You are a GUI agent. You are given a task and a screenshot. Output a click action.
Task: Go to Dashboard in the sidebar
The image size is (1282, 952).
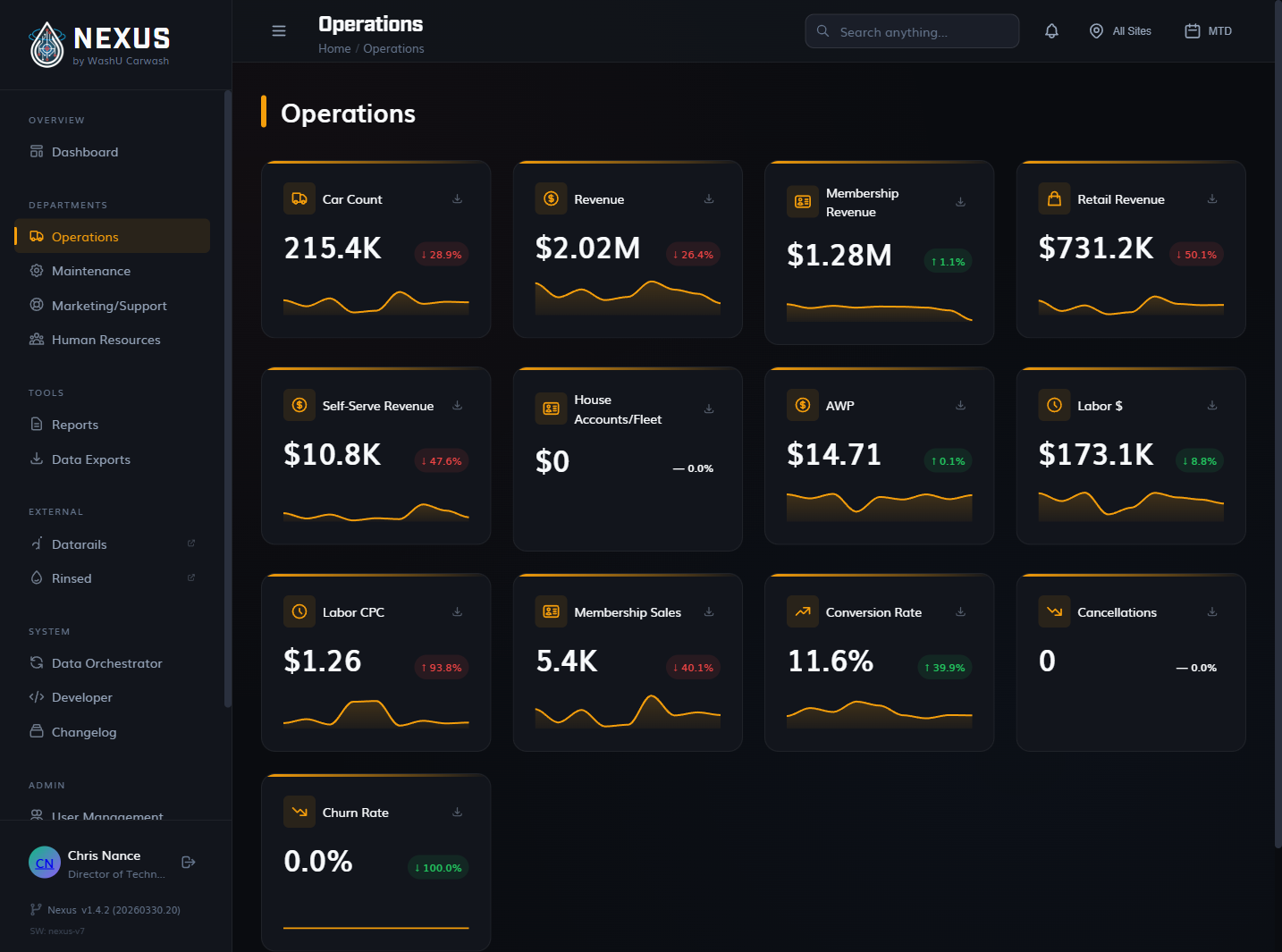click(x=113, y=152)
